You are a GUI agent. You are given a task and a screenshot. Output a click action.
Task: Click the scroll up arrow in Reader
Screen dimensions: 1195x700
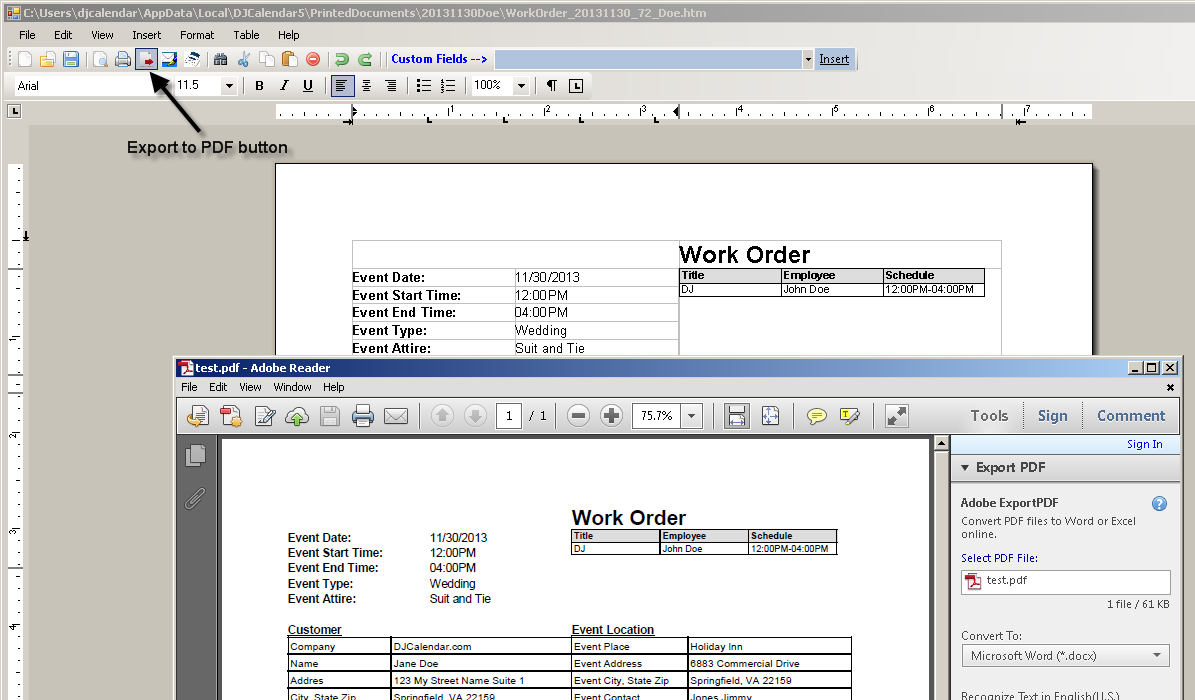pos(941,444)
